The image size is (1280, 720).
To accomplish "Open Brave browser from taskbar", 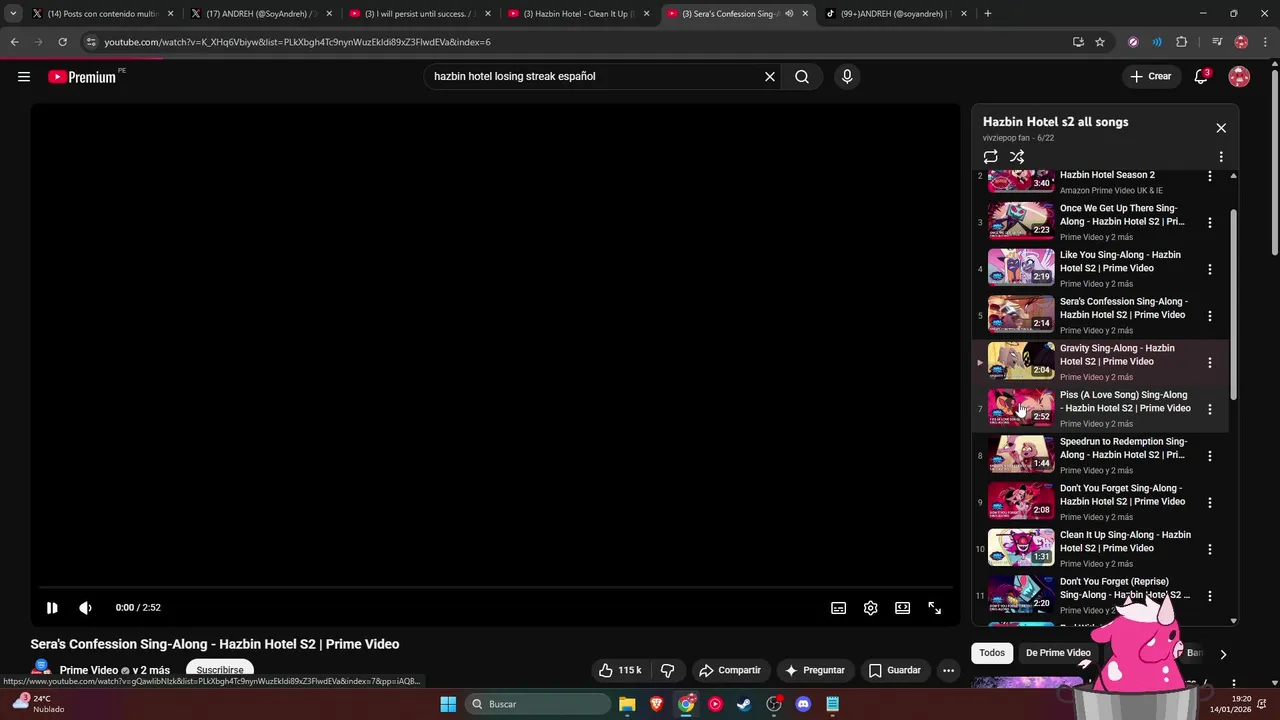I will [x=657, y=704].
